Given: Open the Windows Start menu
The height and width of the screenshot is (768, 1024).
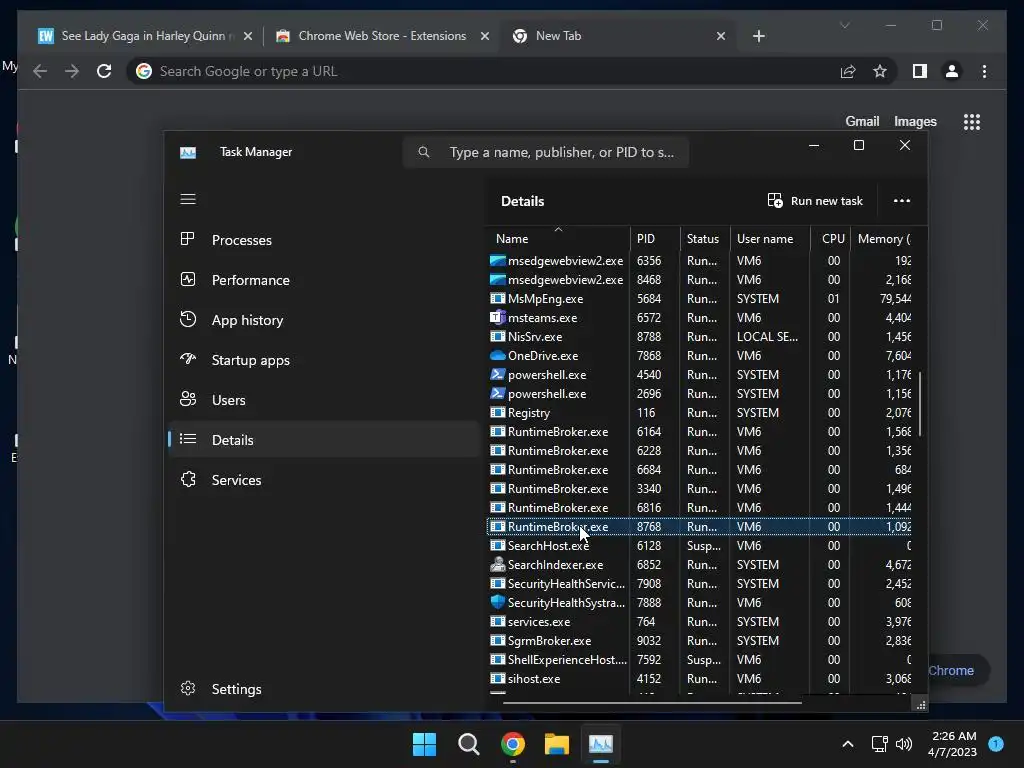Looking at the screenshot, I should 424,744.
